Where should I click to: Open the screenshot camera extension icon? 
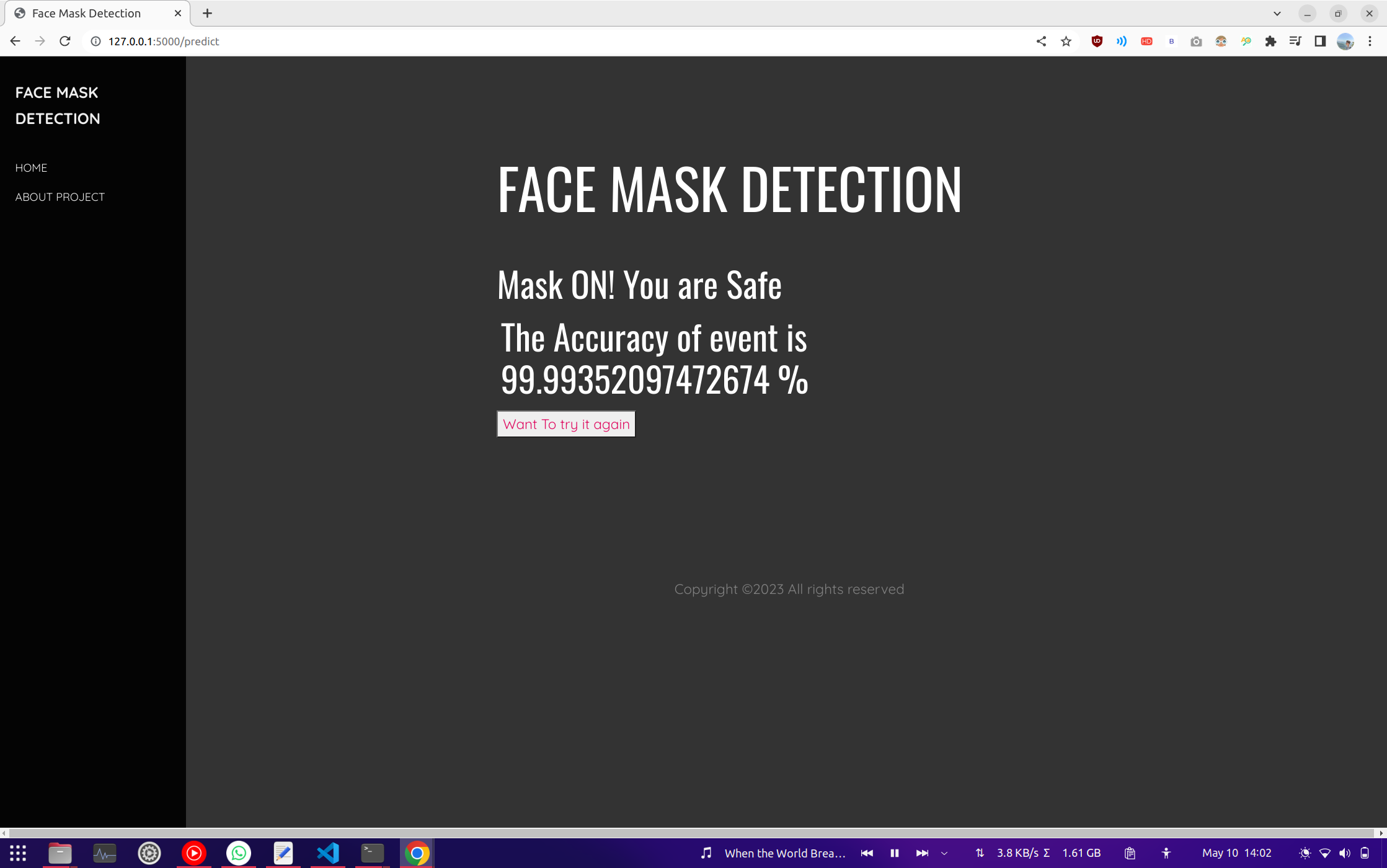pyautogui.click(x=1195, y=41)
